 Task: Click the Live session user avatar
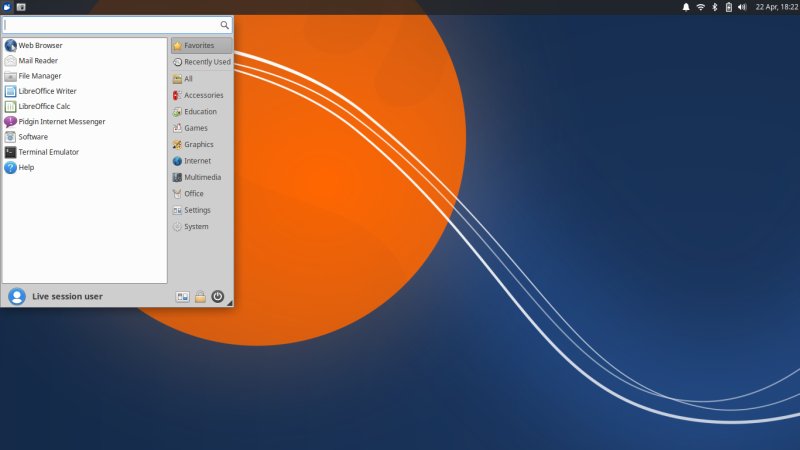coord(17,296)
